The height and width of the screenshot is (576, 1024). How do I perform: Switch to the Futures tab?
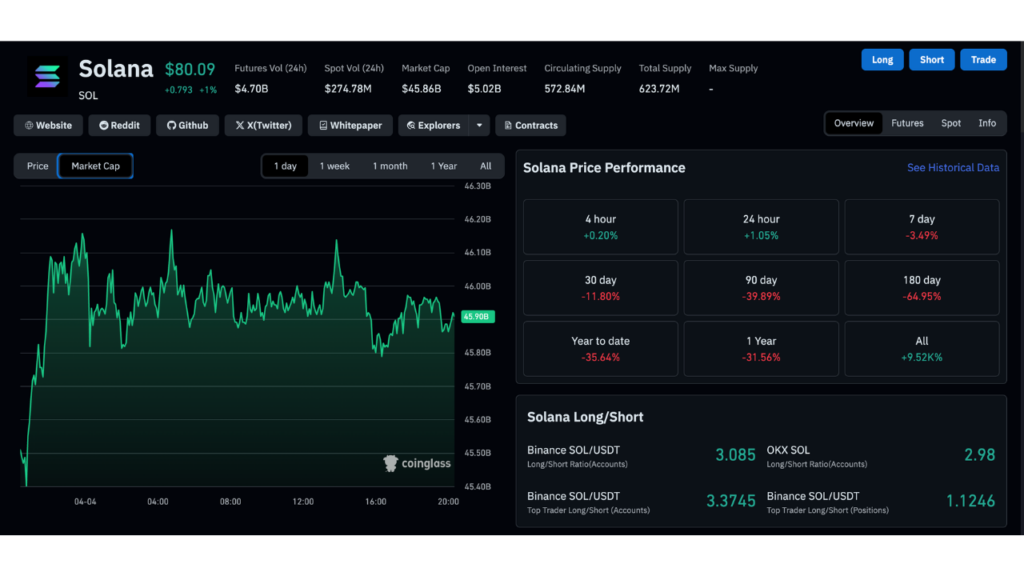click(907, 122)
